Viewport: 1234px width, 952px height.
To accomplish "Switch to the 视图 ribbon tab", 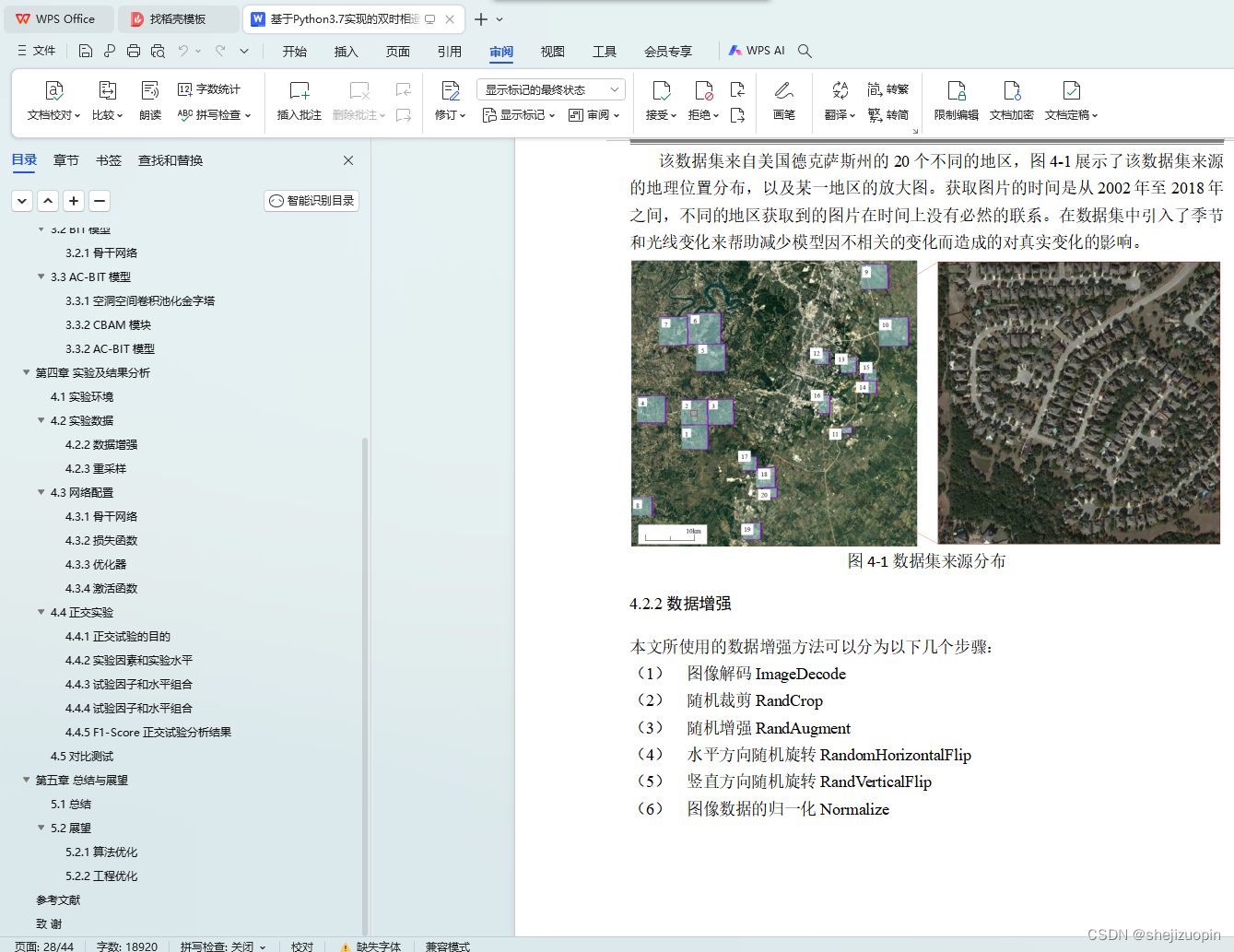I will [552, 52].
